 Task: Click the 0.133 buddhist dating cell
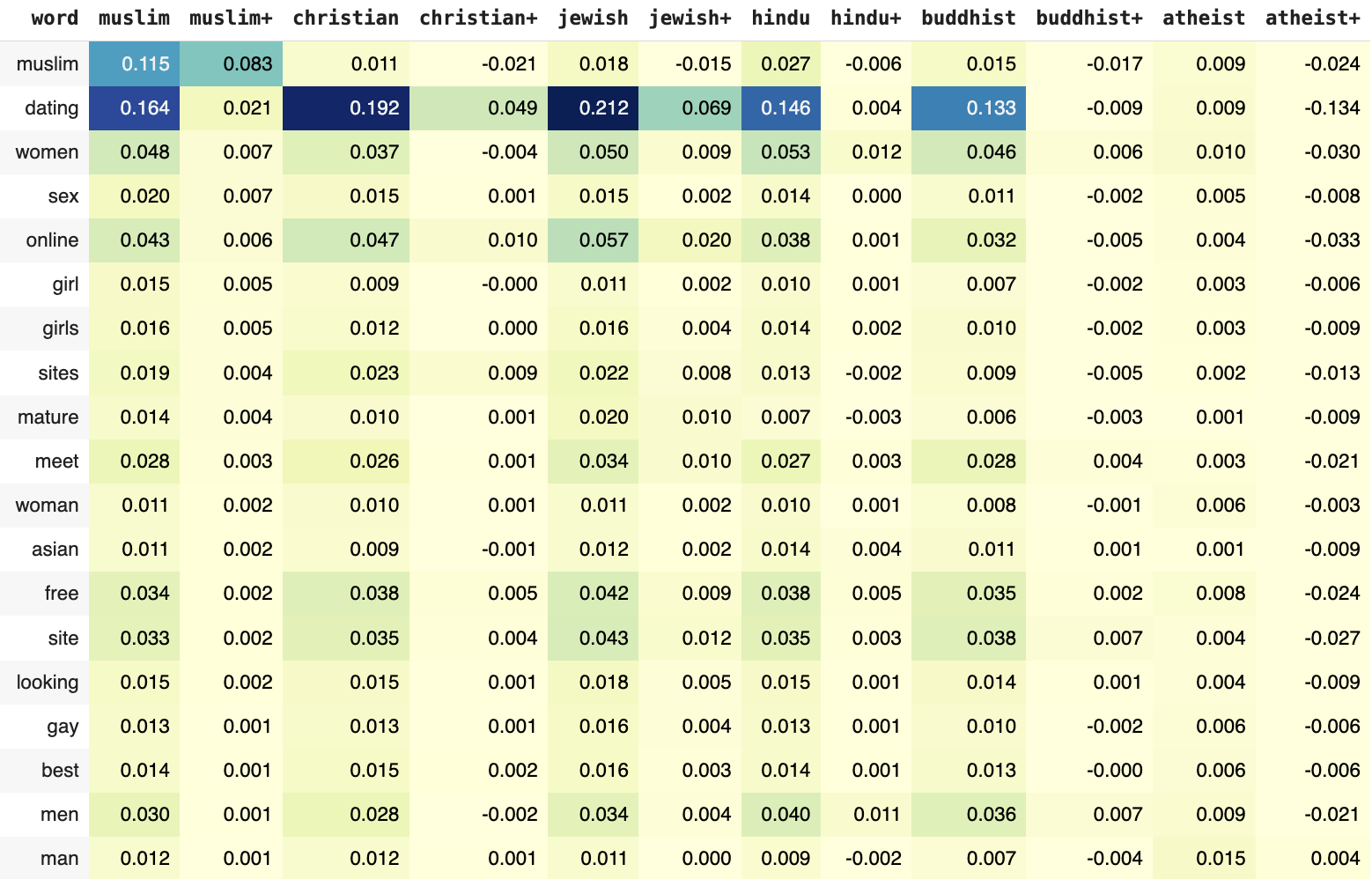969,108
